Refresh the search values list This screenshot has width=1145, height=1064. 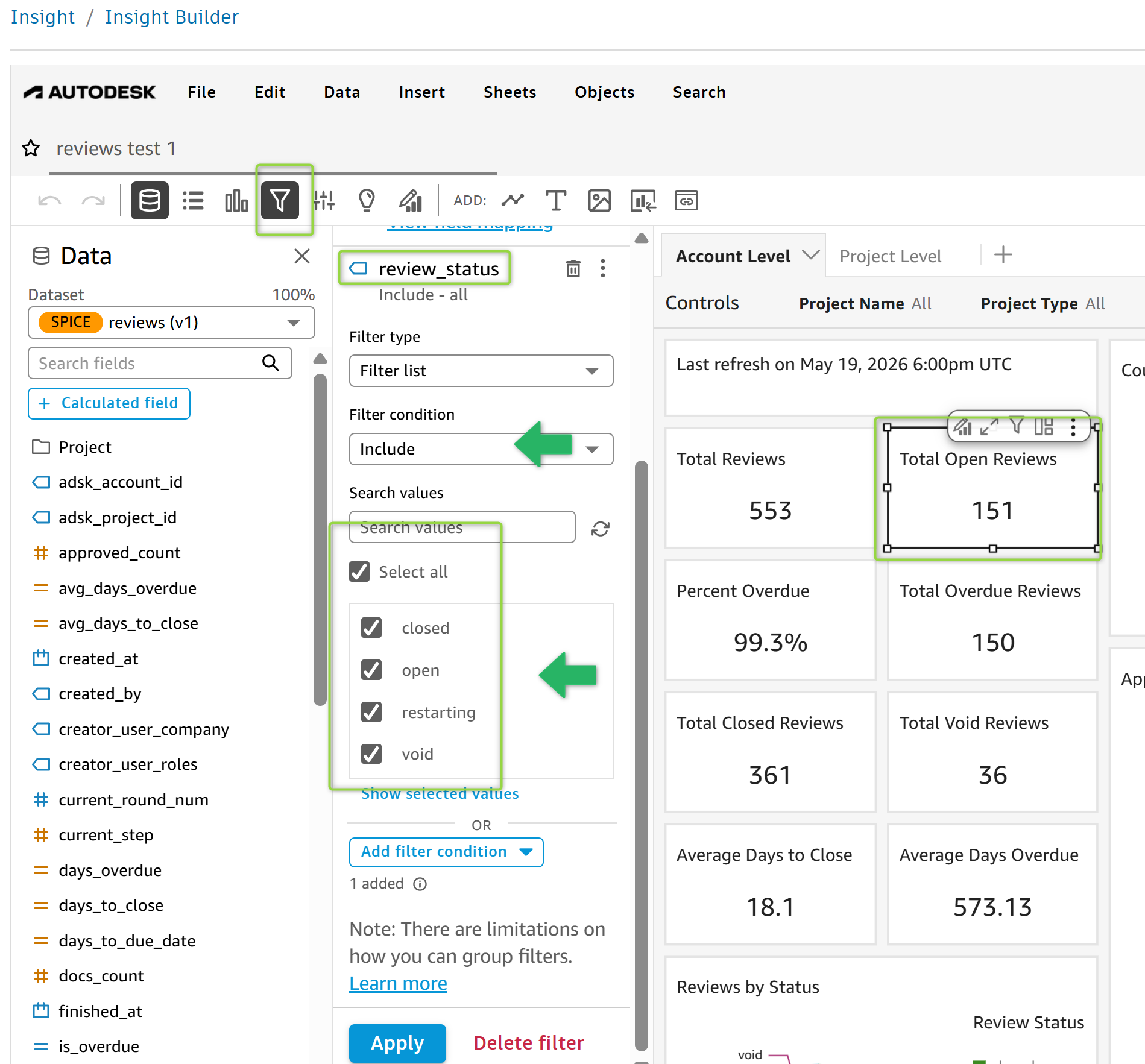point(601,529)
